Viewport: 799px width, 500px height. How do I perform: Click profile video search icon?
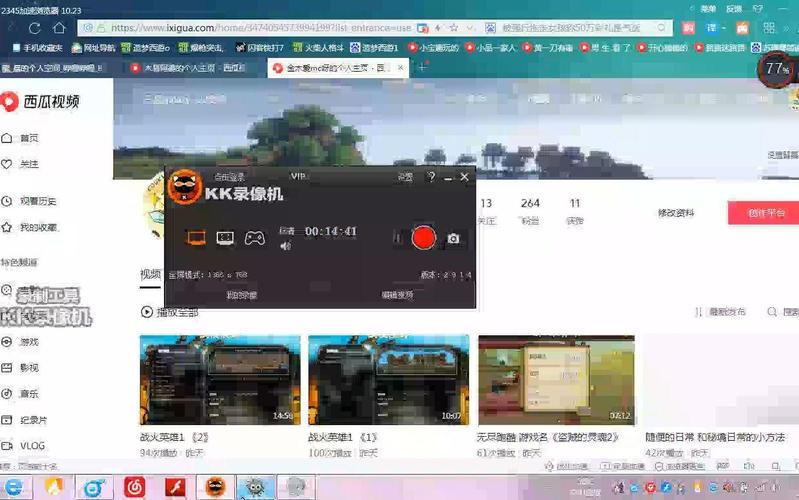tap(772, 311)
